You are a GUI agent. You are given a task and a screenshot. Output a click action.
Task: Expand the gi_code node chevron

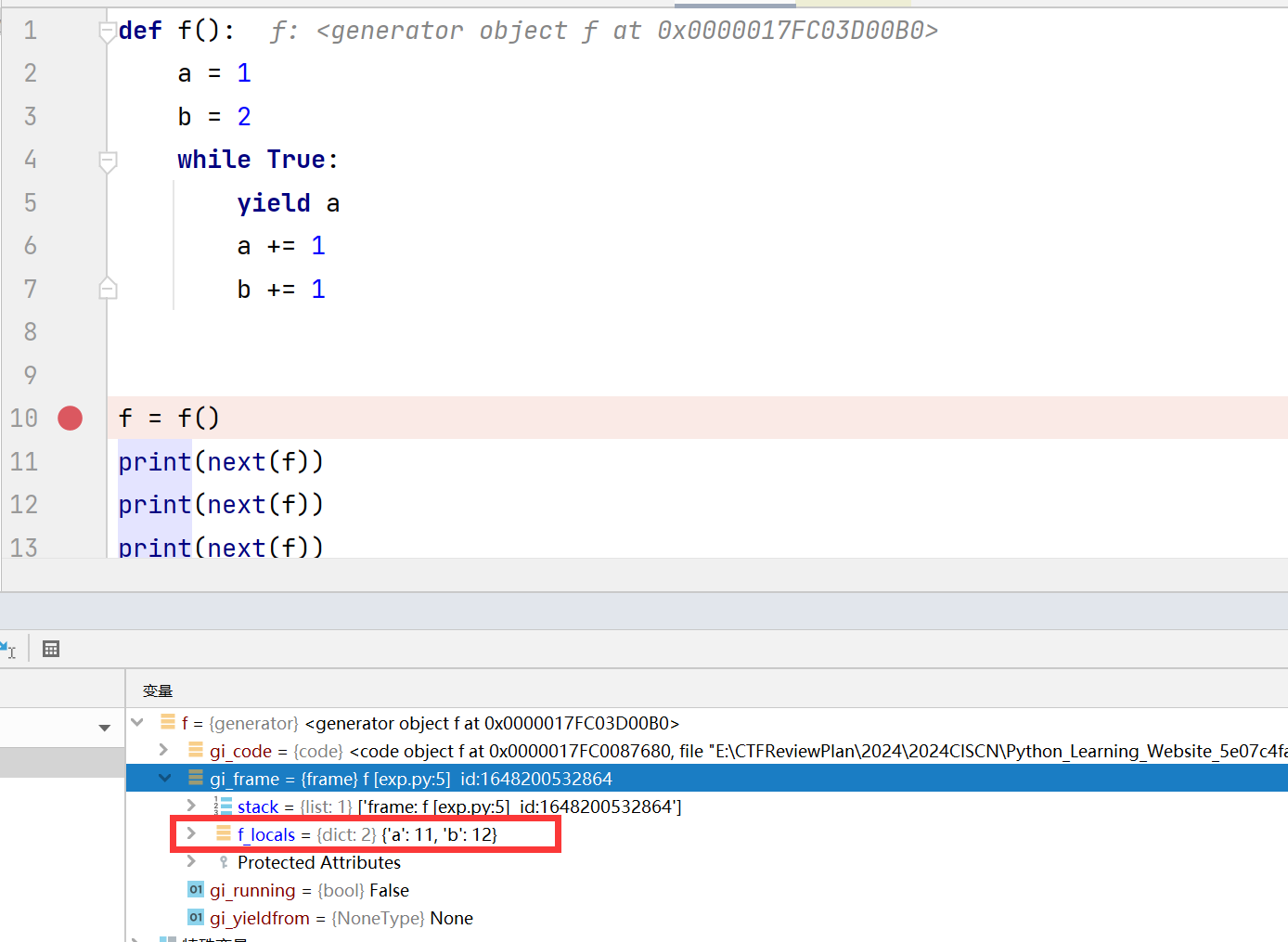tap(164, 750)
